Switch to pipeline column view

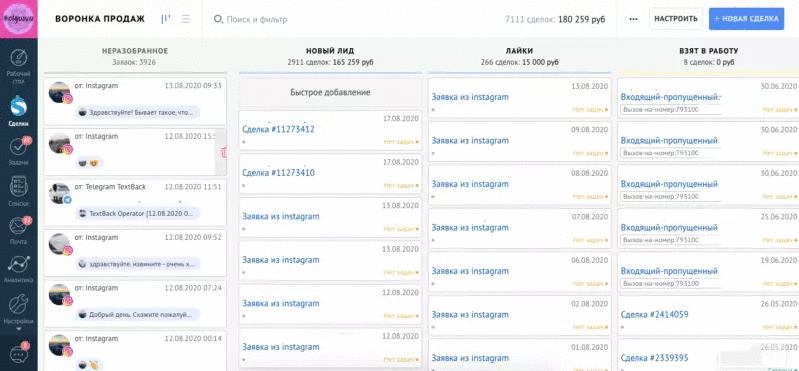166,19
